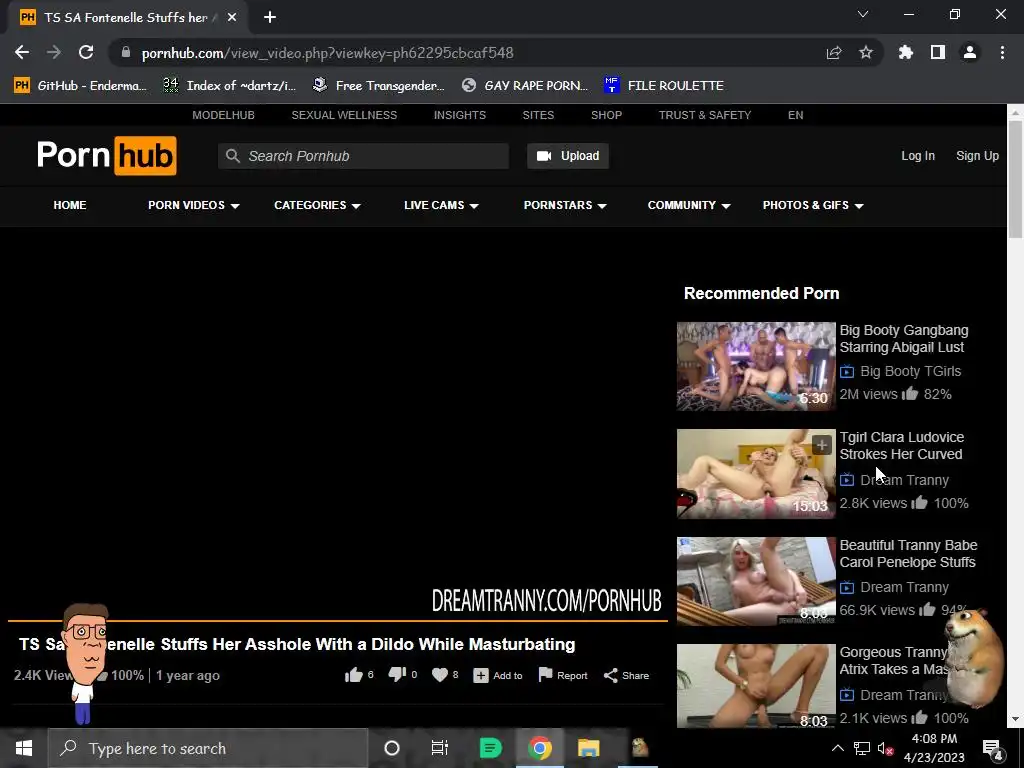This screenshot has width=1024, height=768.
Task: Go back to the previous page
Action: [x=22, y=52]
